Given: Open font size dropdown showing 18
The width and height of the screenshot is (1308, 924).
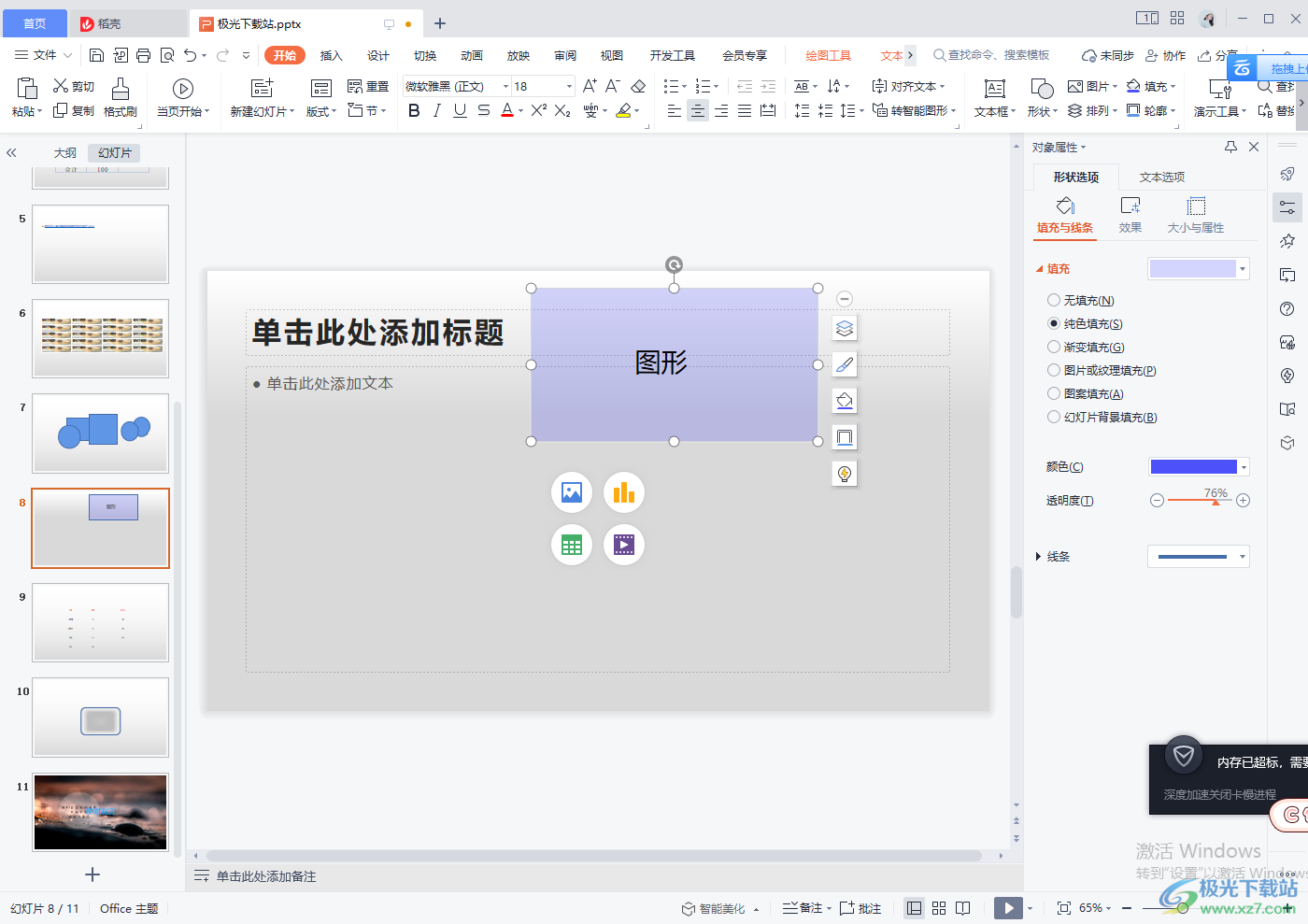Looking at the screenshot, I should [x=568, y=86].
